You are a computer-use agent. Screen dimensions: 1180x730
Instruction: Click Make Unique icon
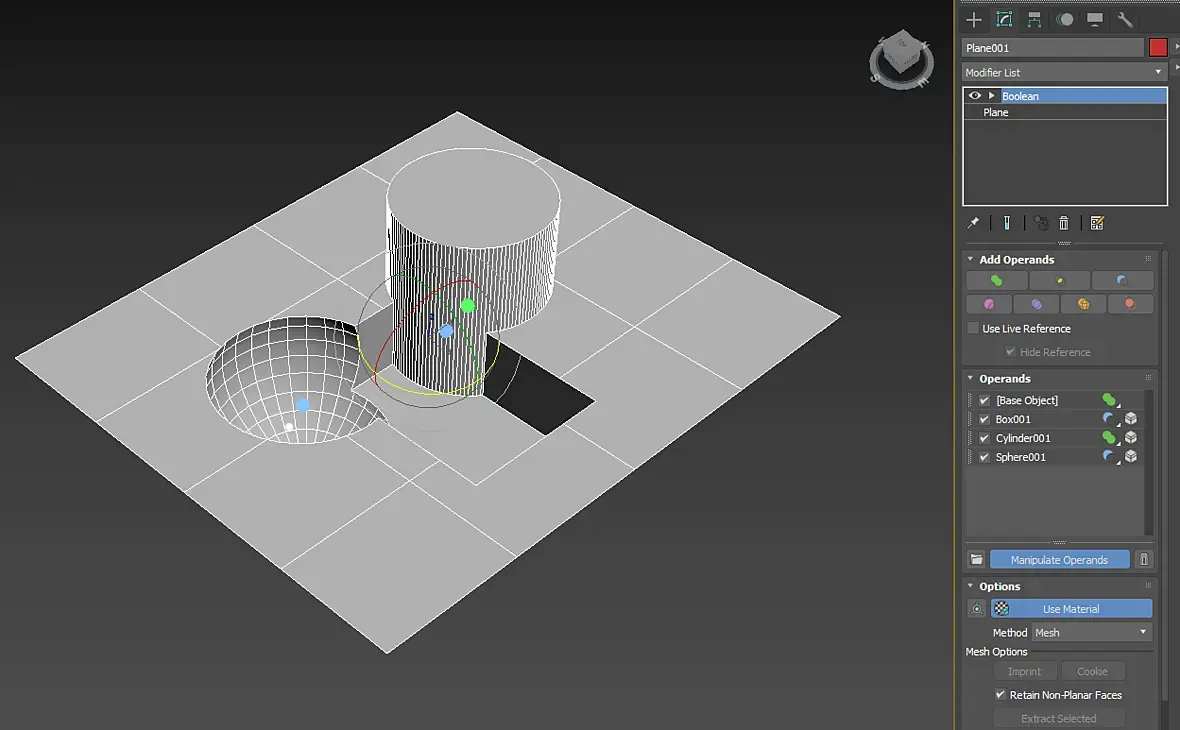[x=1041, y=223]
